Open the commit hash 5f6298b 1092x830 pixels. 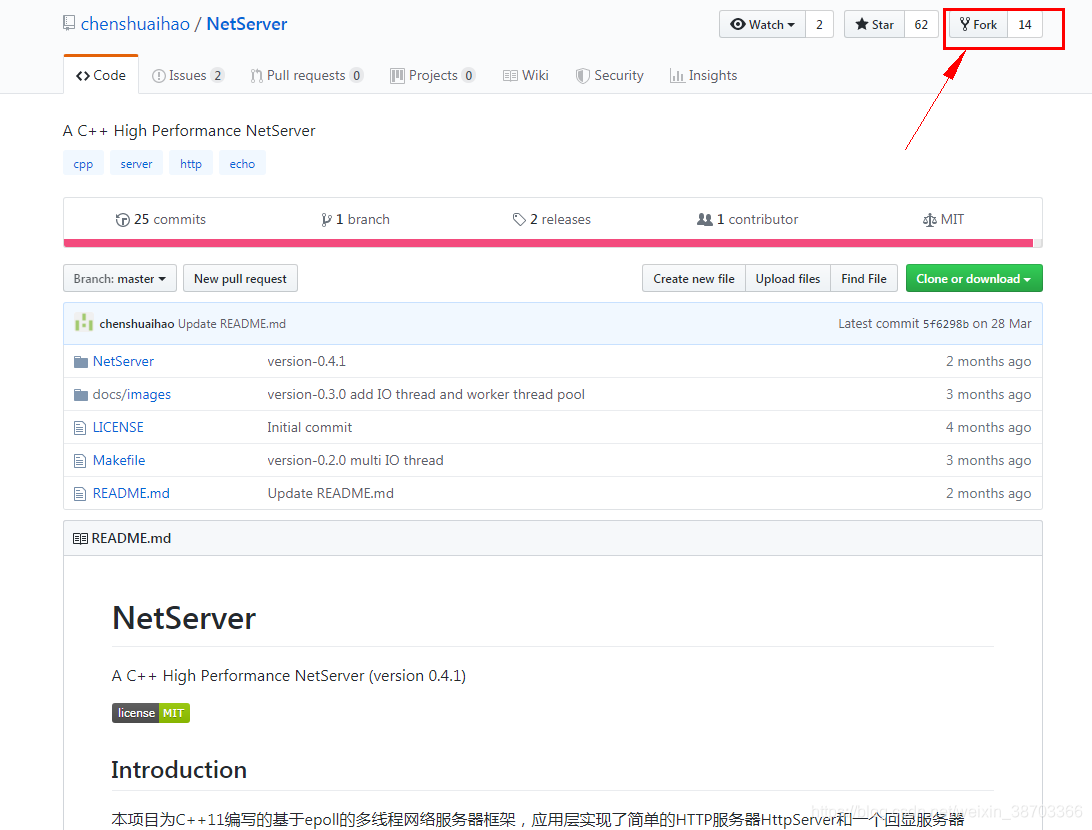[x=946, y=324]
